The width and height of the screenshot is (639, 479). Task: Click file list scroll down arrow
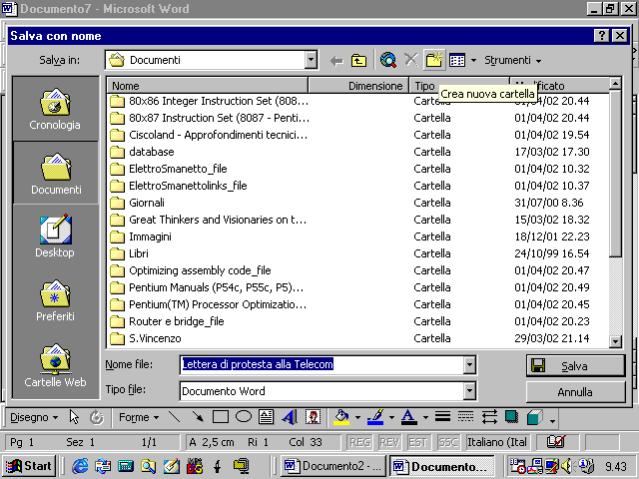tap(615, 341)
